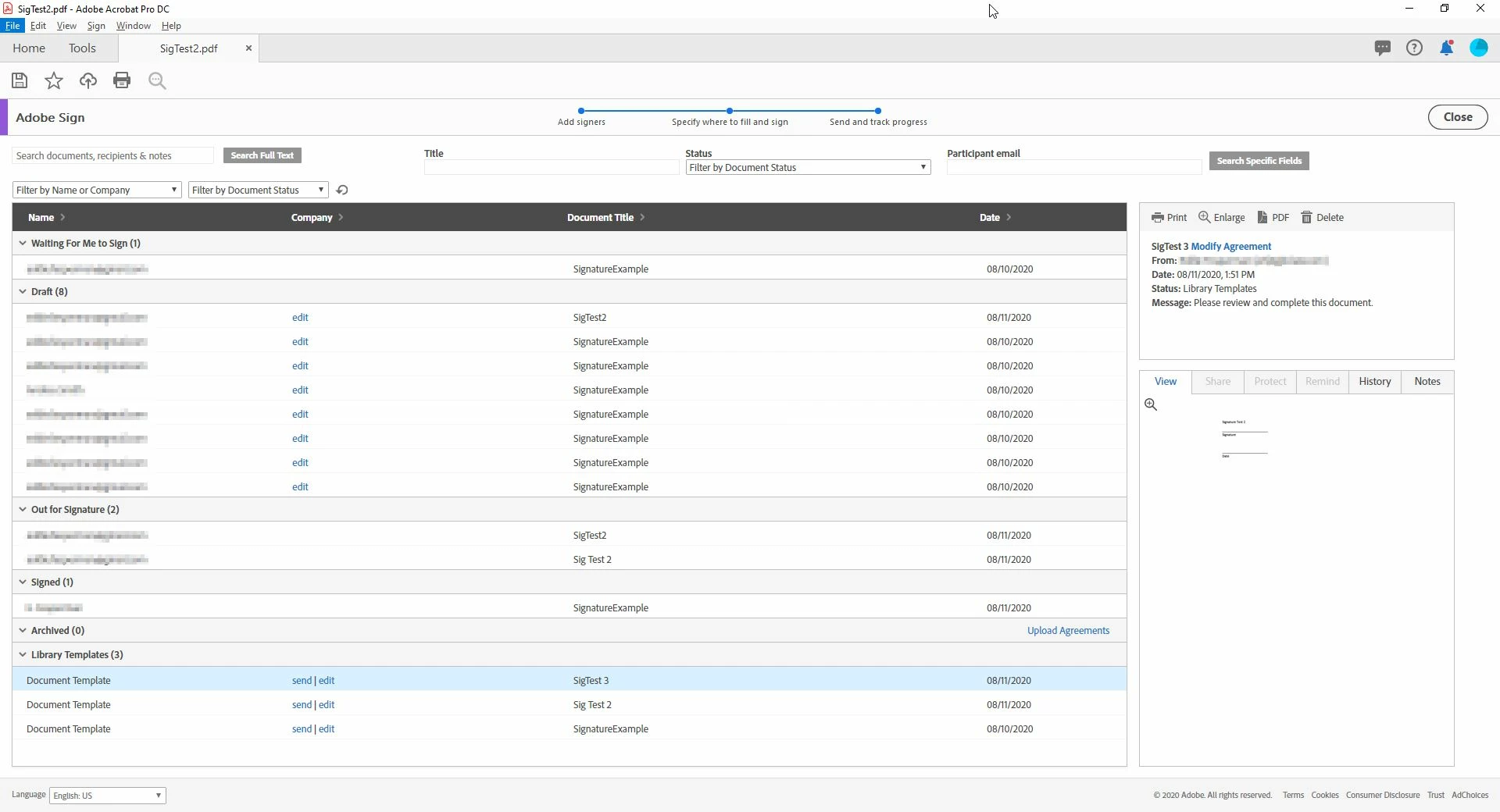Viewport: 1500px width, 812px height.
Task: Collapse the Draft group
Action: pos(23,292)
